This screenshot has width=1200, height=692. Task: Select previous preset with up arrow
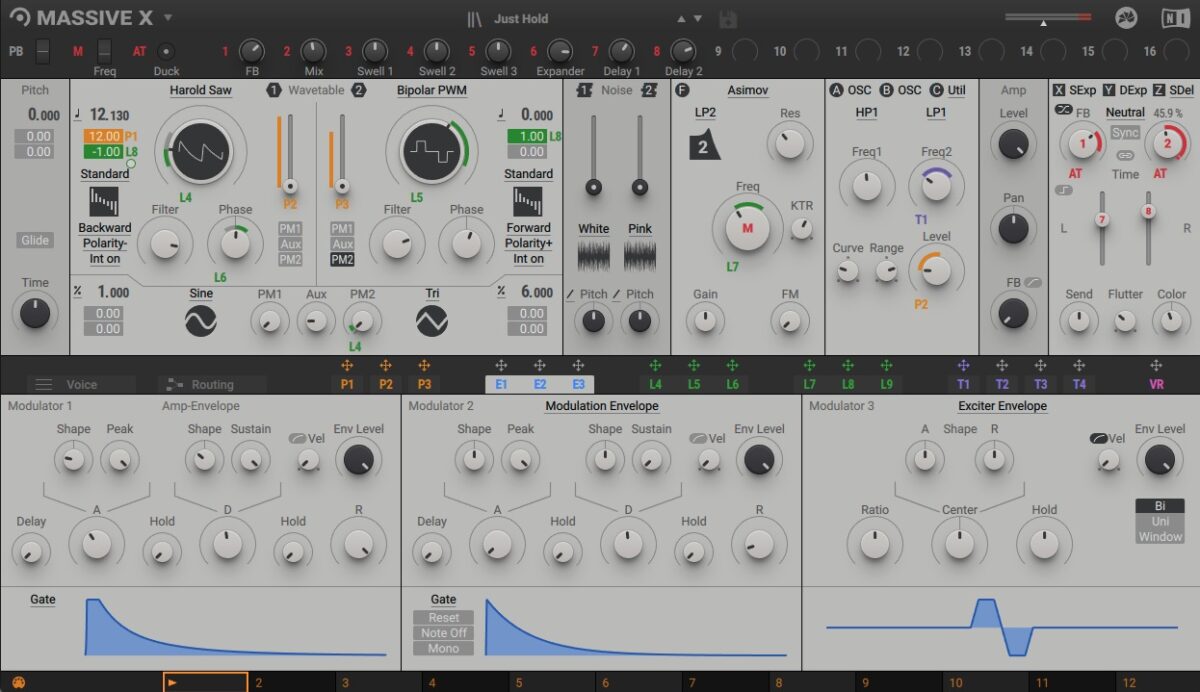coord(682,18)
